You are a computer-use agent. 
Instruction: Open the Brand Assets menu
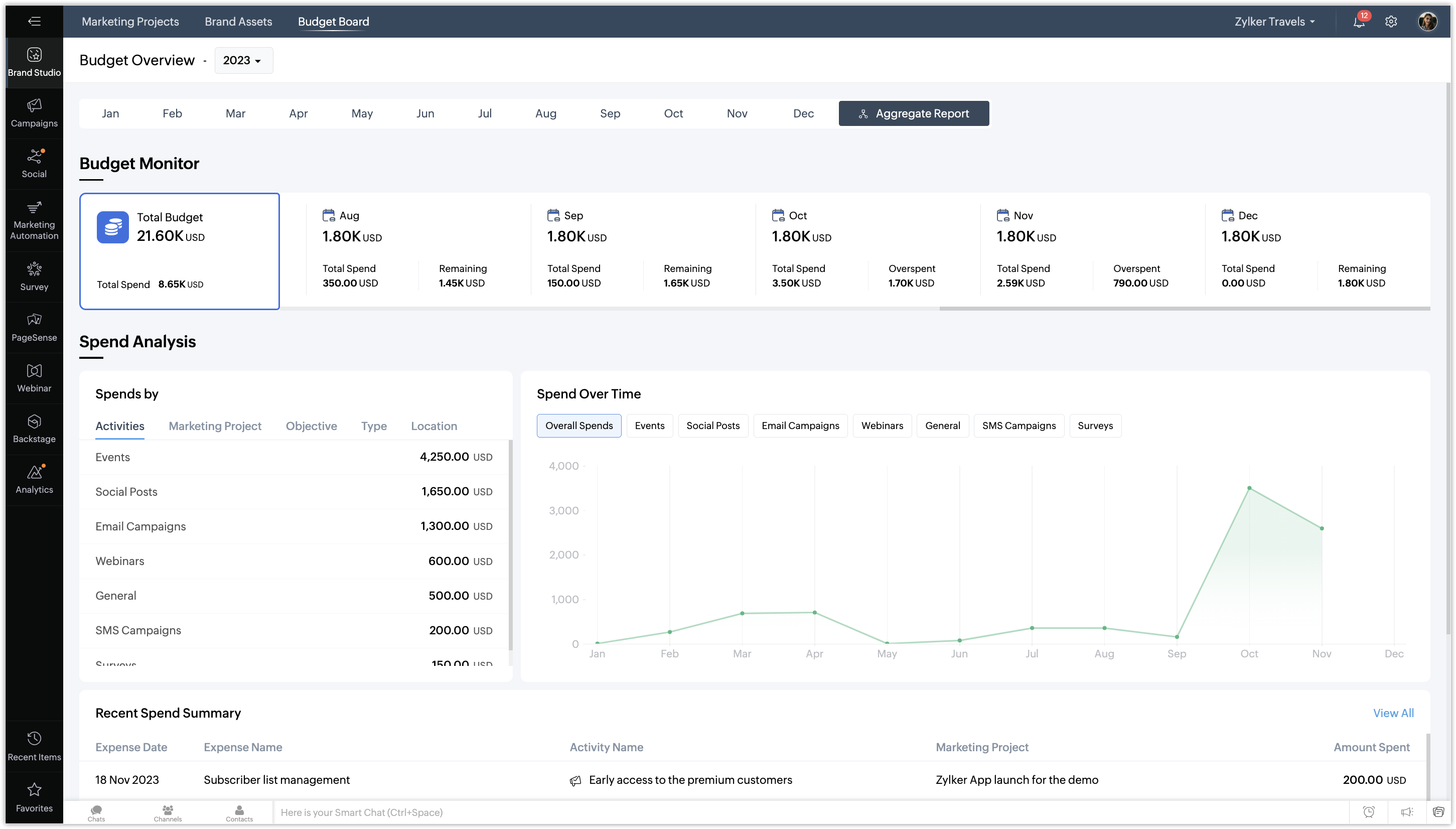(x=238, y=22)
